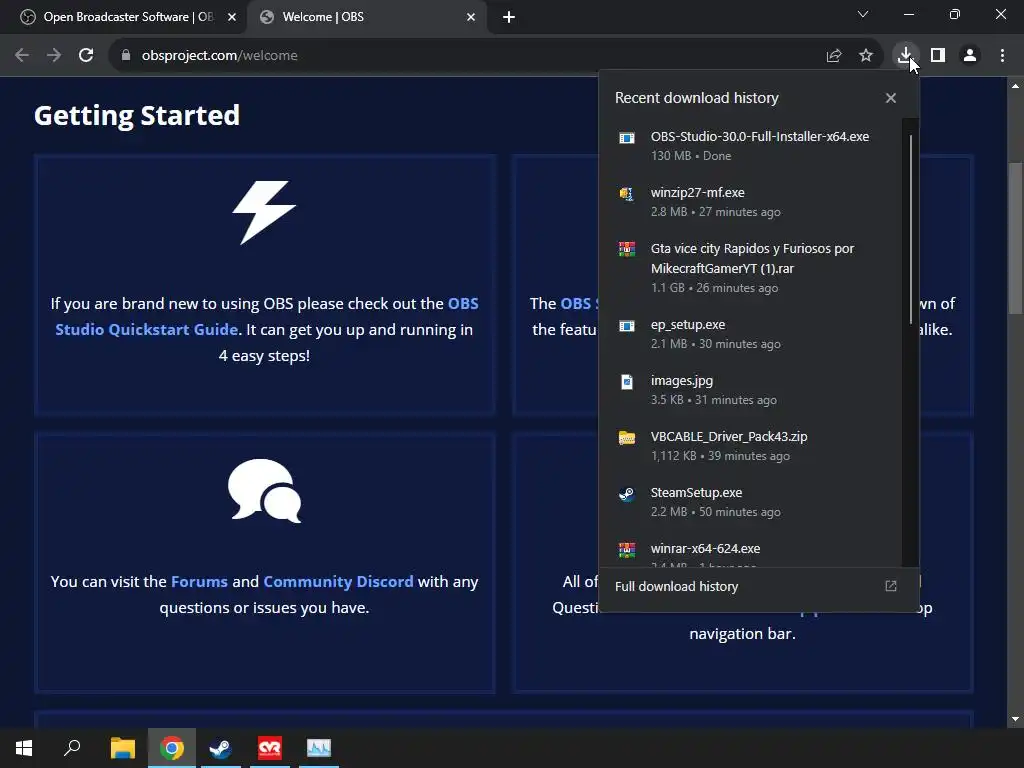Click the OBS-Studio installer file icon

coord(626,137)
